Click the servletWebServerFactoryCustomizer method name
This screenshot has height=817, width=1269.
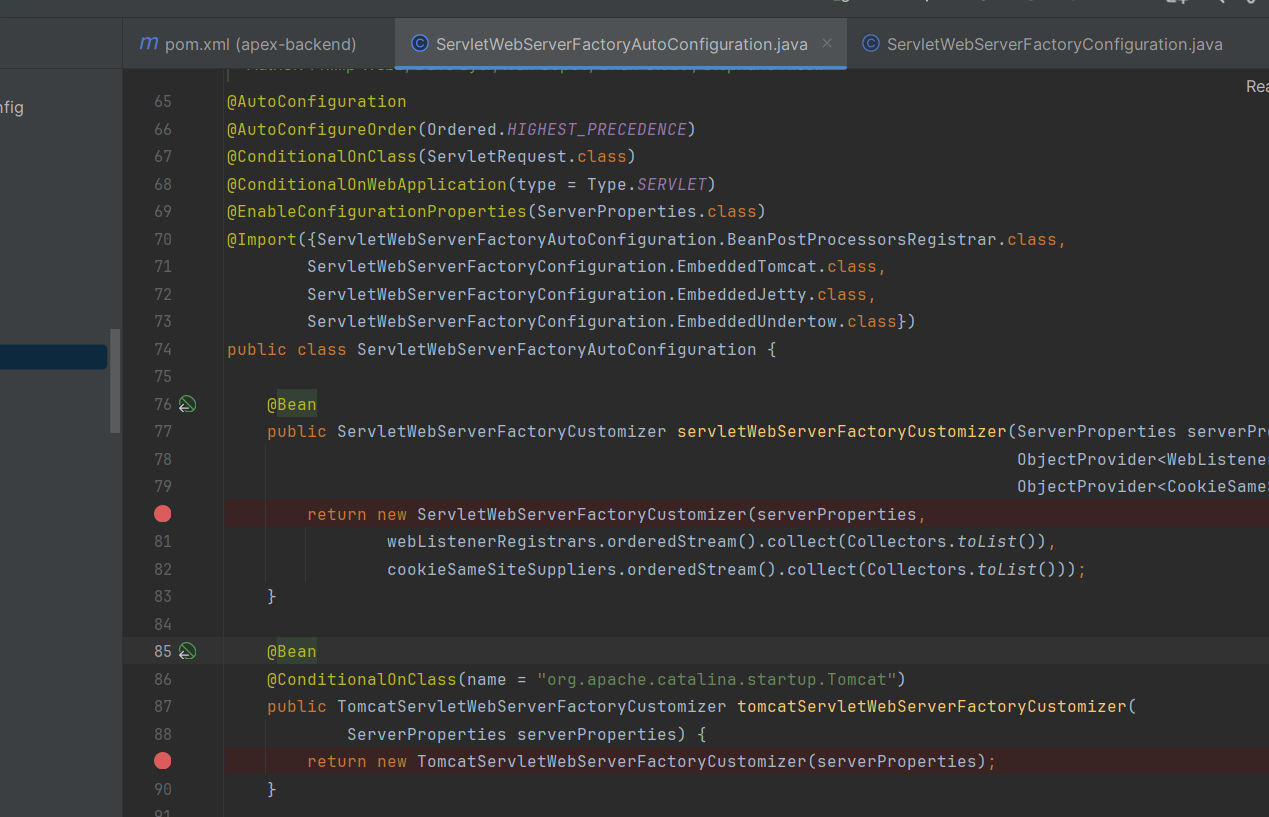841,432
